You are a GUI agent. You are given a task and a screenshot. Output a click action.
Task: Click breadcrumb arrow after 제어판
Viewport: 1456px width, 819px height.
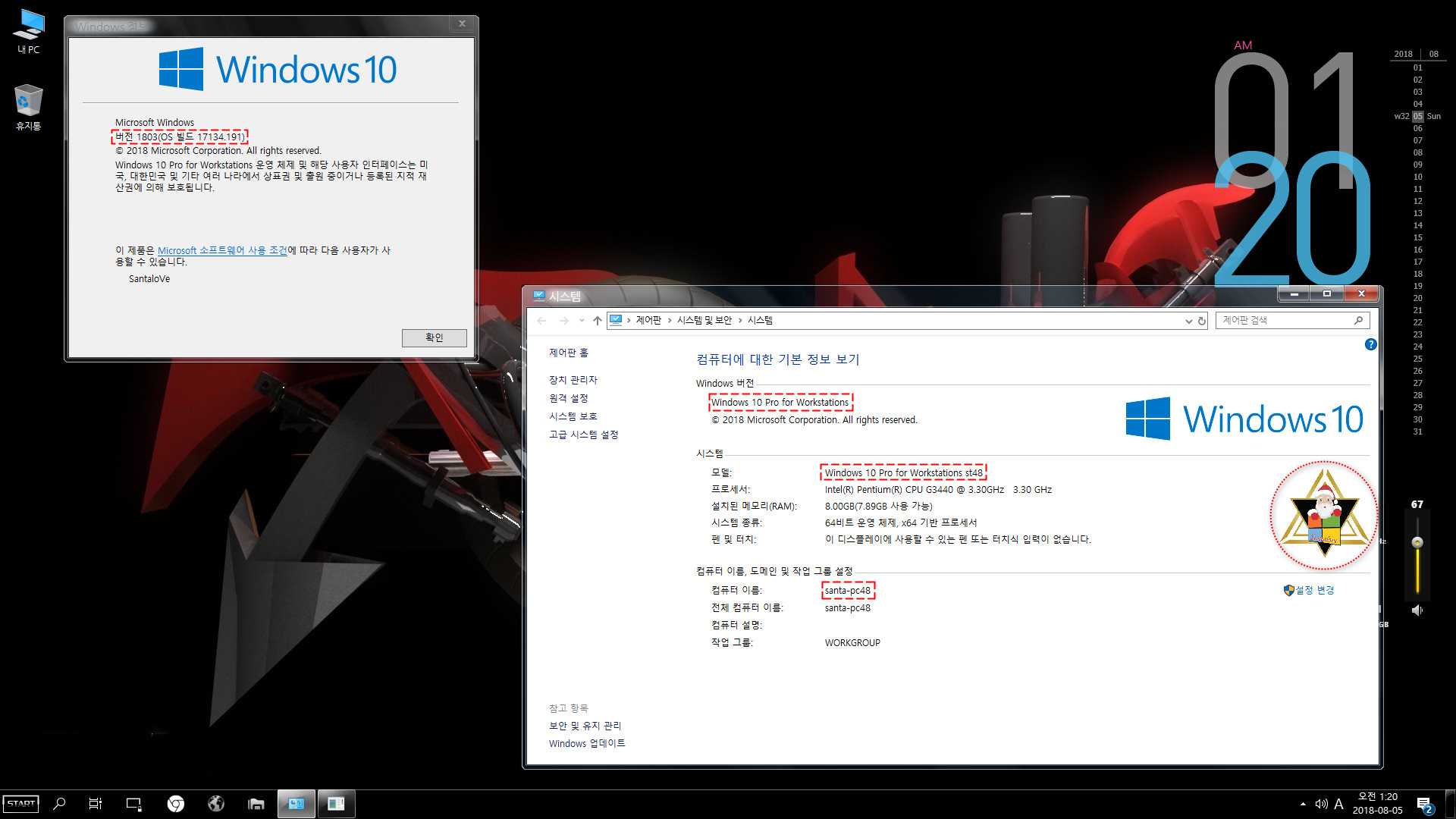670,321
